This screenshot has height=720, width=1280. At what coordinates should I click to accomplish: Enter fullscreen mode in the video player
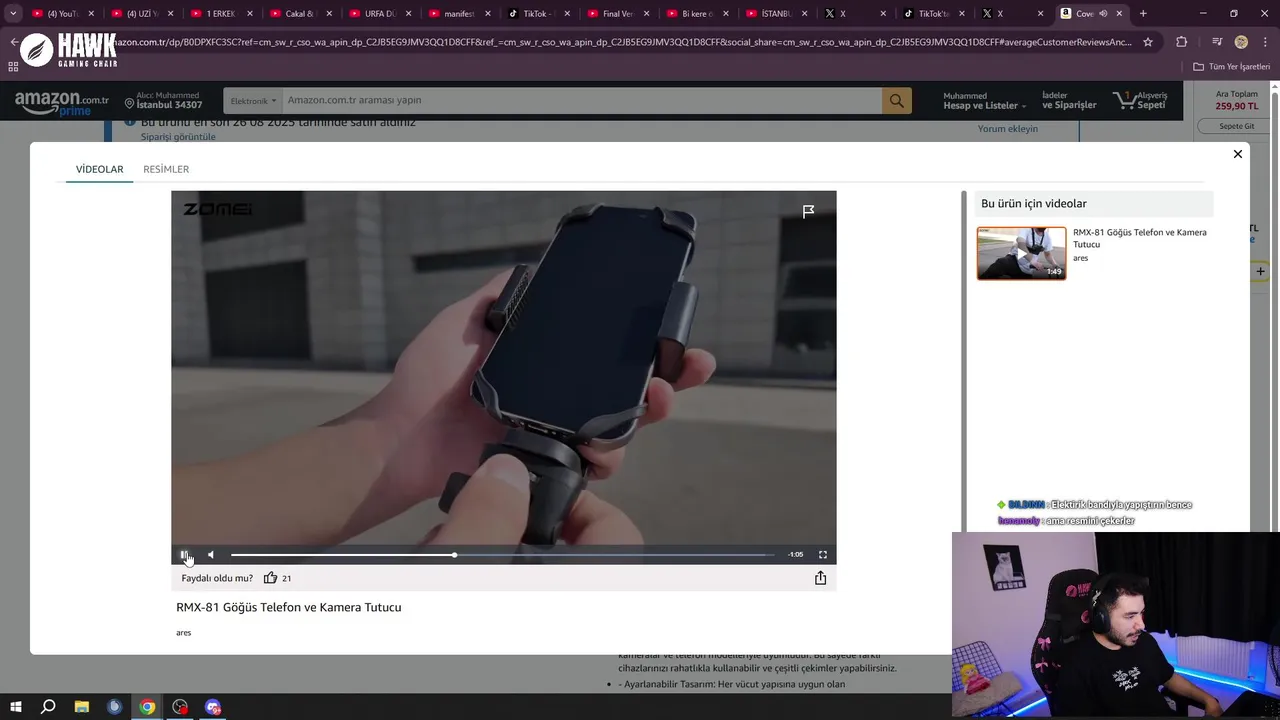[823, 555]
